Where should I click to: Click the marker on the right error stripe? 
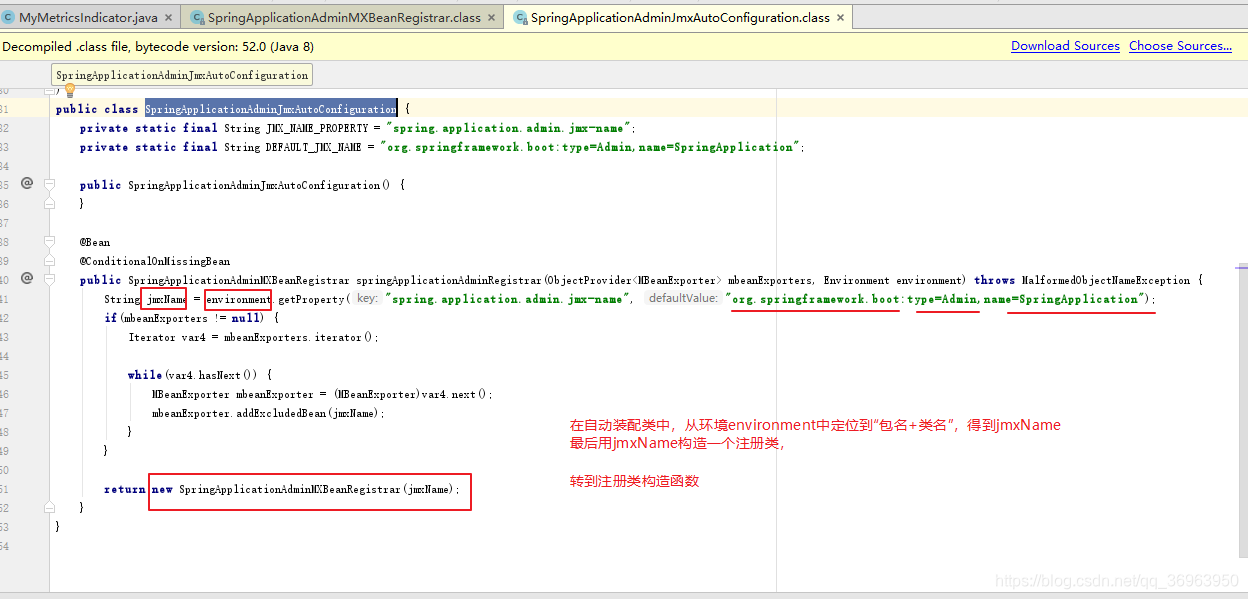point(1241,267)
